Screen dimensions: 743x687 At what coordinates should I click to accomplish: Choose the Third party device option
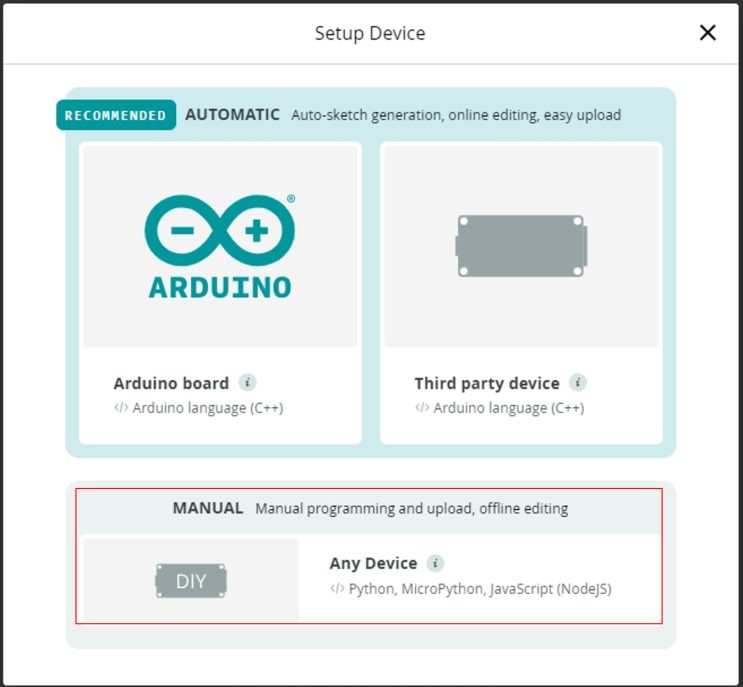(x=521, y=293)
